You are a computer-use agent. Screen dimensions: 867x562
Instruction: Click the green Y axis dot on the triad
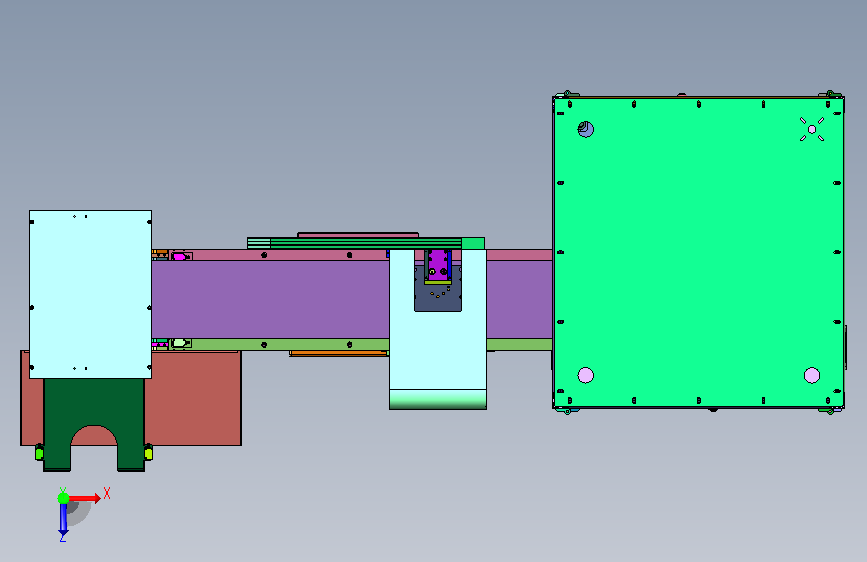64,498
